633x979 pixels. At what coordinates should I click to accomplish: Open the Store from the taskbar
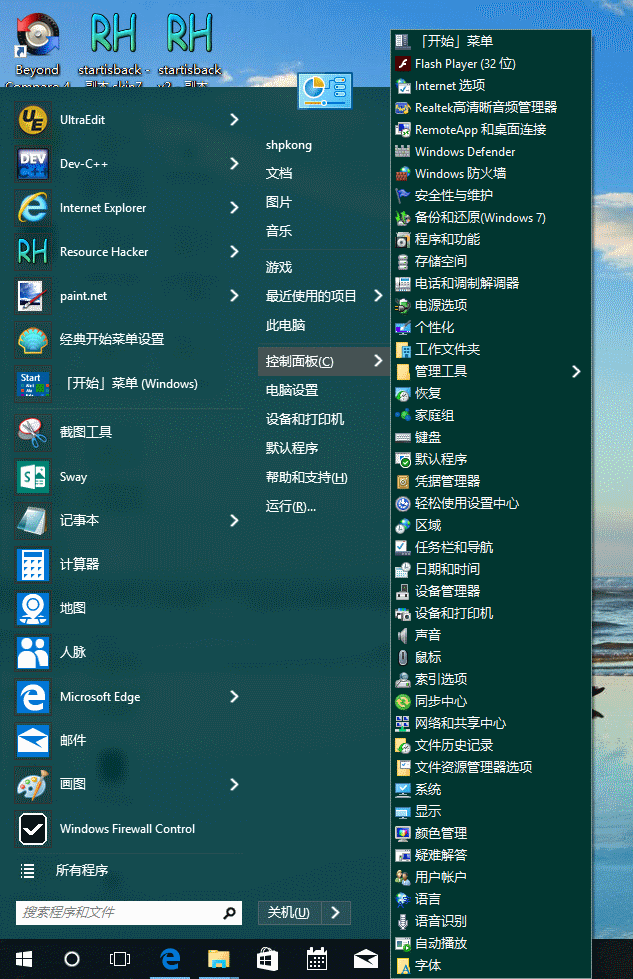pos(267,959)
